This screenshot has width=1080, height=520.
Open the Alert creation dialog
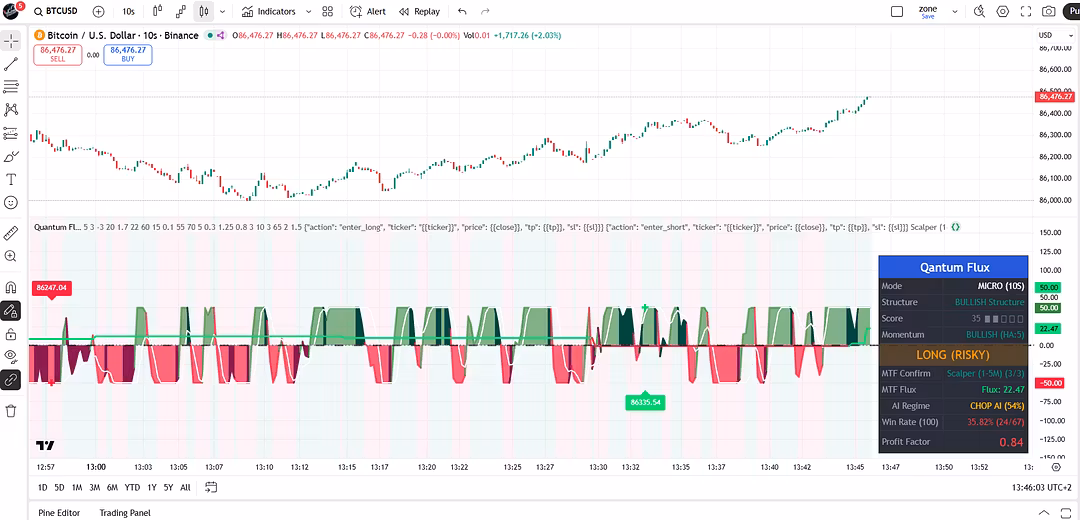click(368, 12)
